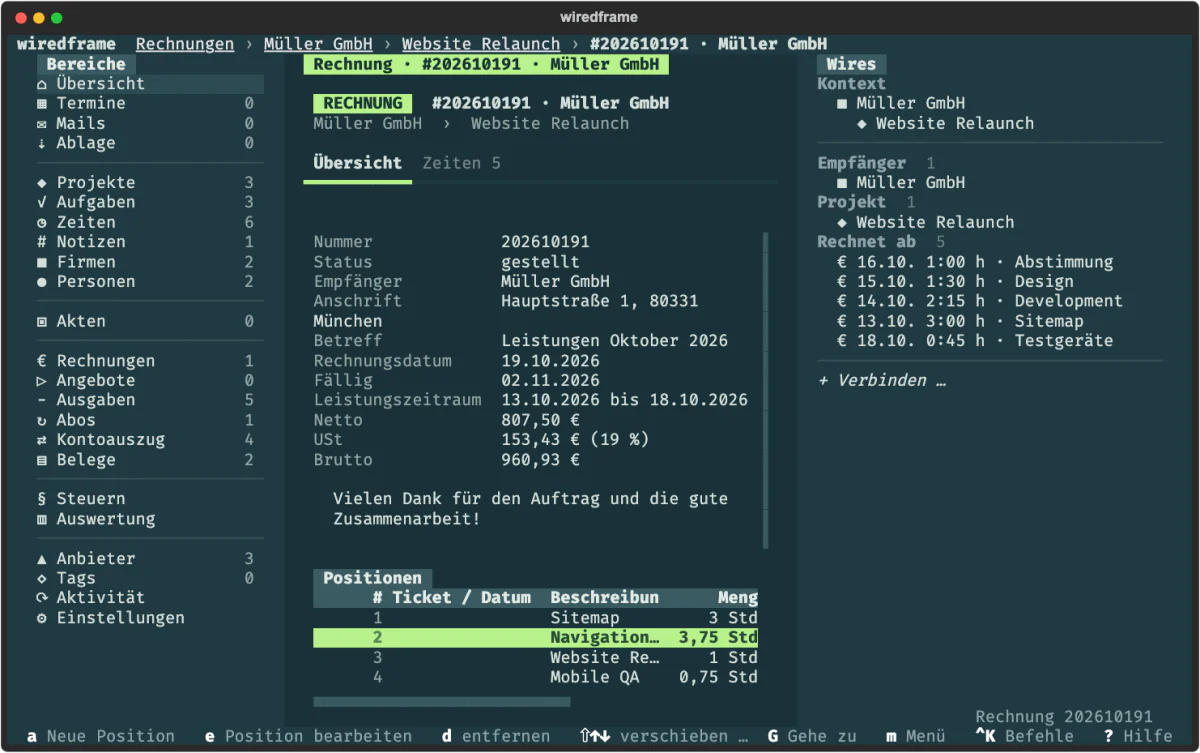Click the Abos refresh icon
1200x753 pixels.
click(x=42, y=421)
